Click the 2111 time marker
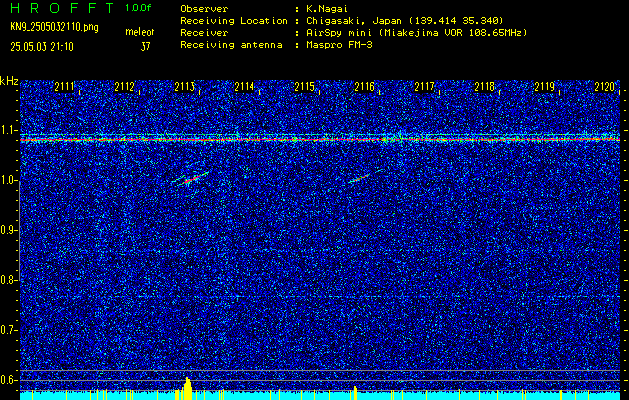Viewport: 629px width, 400px height. coord(64,87)
